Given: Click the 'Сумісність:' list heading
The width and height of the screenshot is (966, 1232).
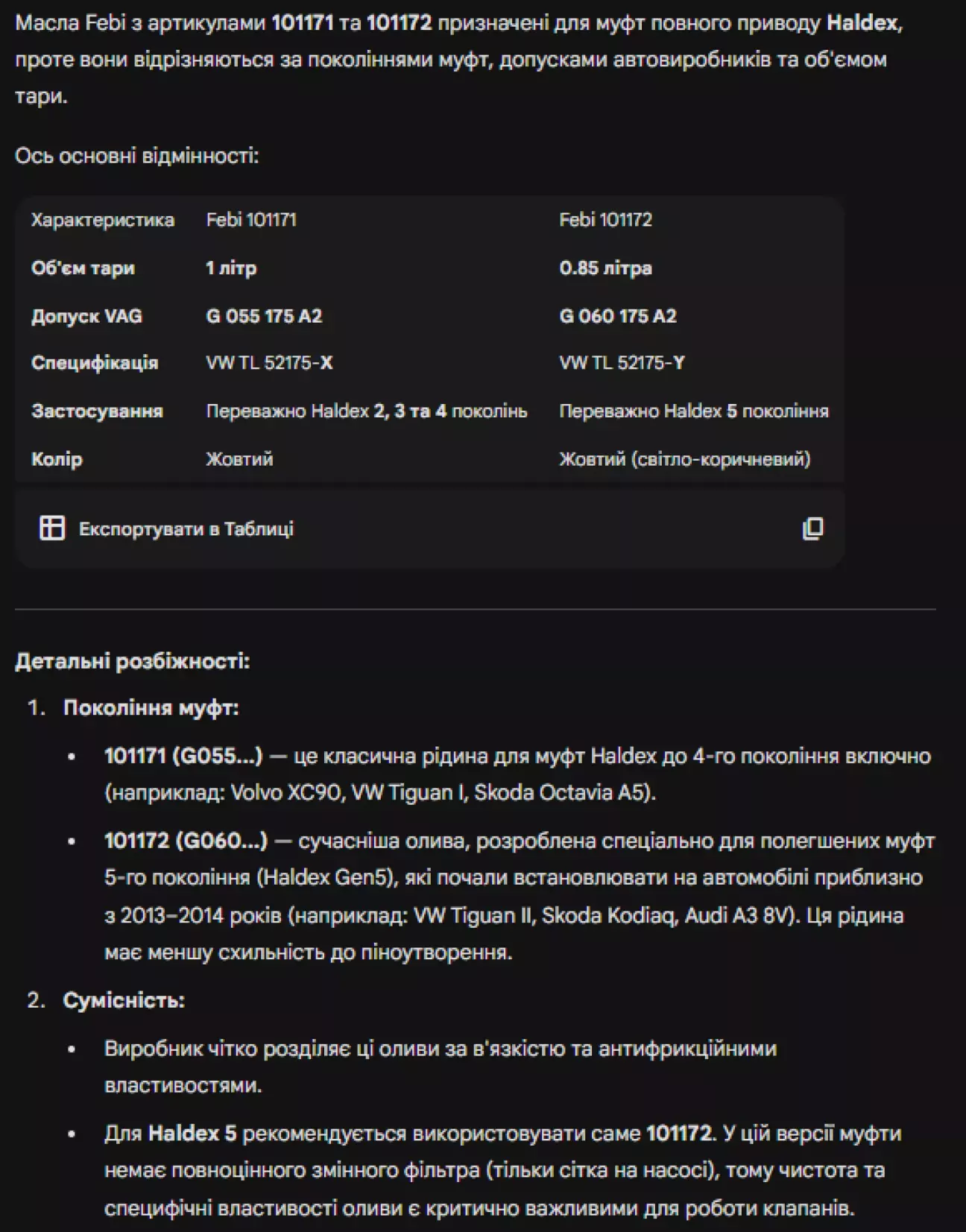Looking at the screenshot, I should point(124,1000).
